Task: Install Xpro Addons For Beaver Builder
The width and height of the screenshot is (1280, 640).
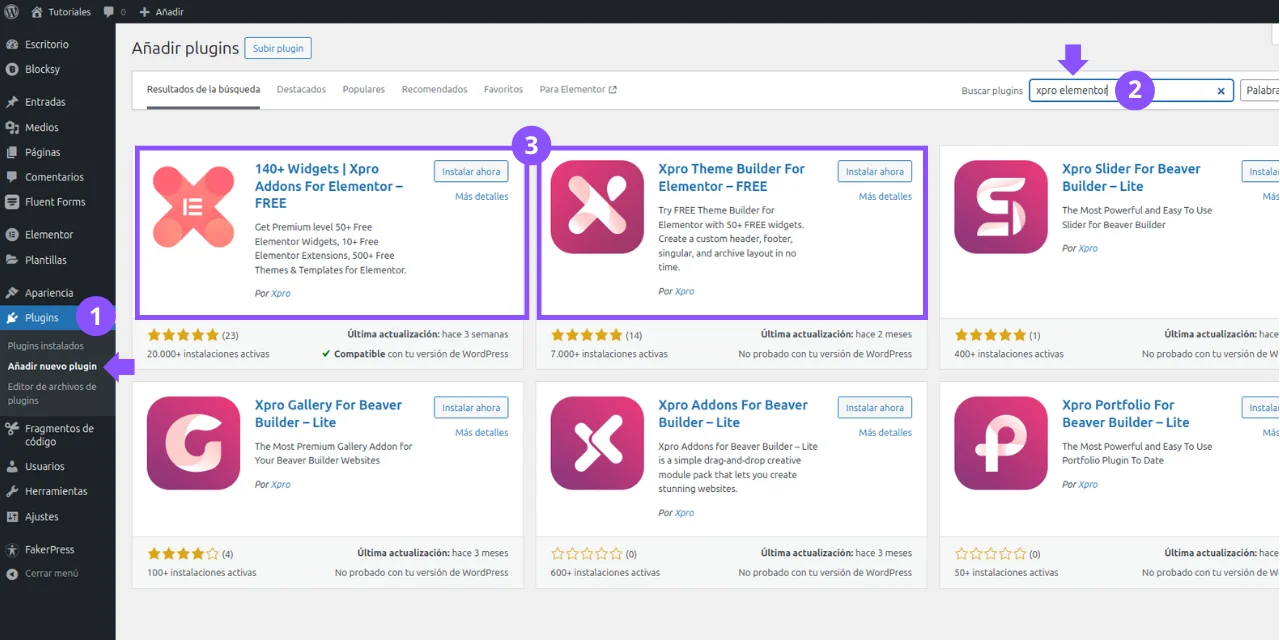Action: click(x=875, y=407)
